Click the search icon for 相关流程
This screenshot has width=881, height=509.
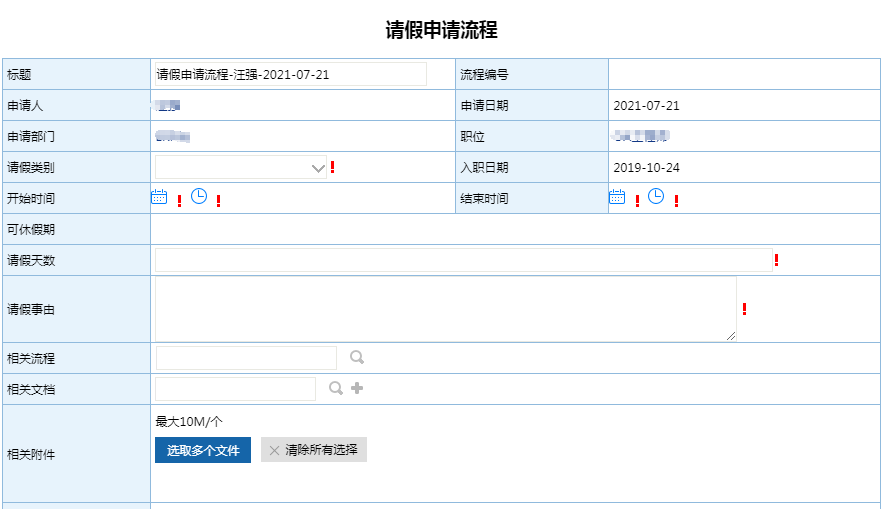[x=357, y=357]
